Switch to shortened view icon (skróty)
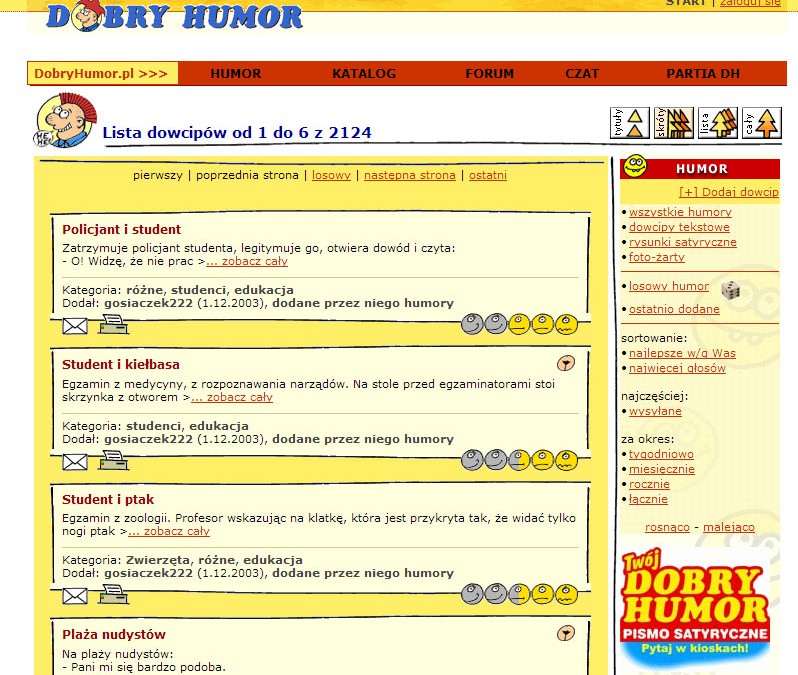The width and height of the screenshot is (798, 675). pyautogui.click(x=674, y=123)
